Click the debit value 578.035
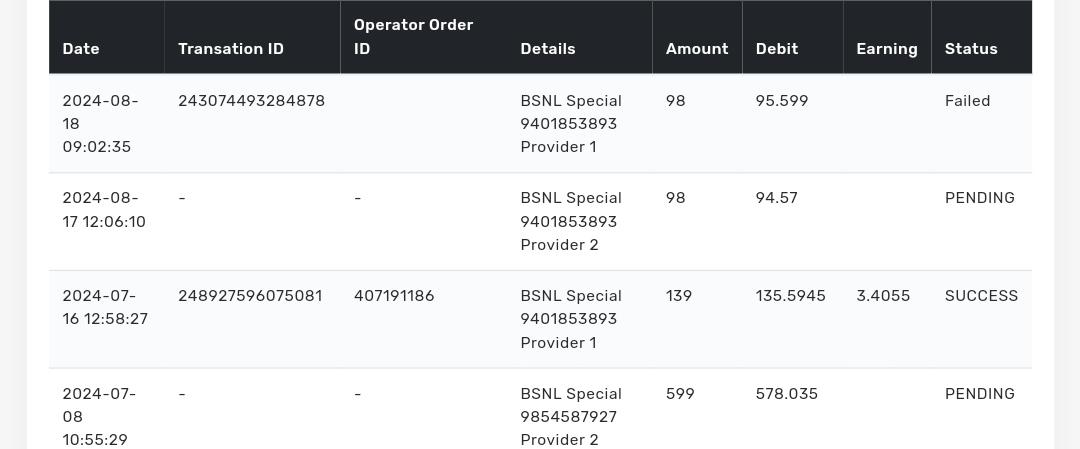 coord(787,394)
